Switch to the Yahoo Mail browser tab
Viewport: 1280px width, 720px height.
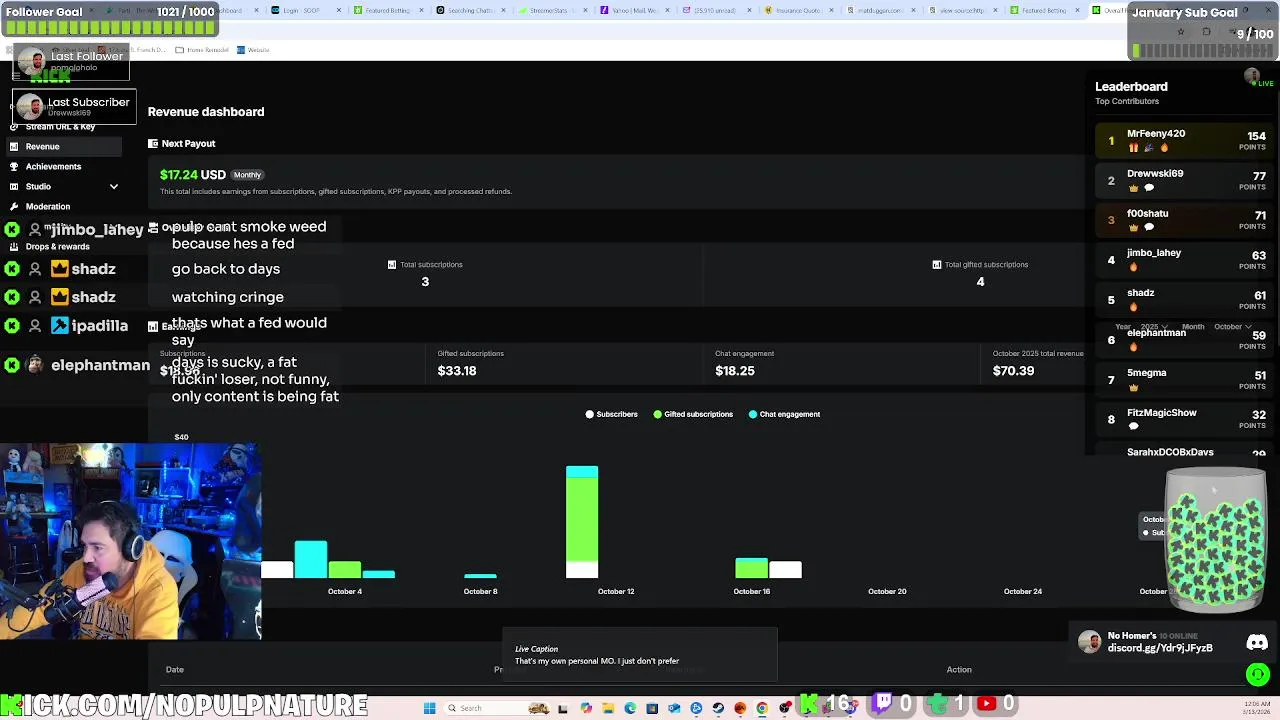pyautogui.click(x=636, y=10)
